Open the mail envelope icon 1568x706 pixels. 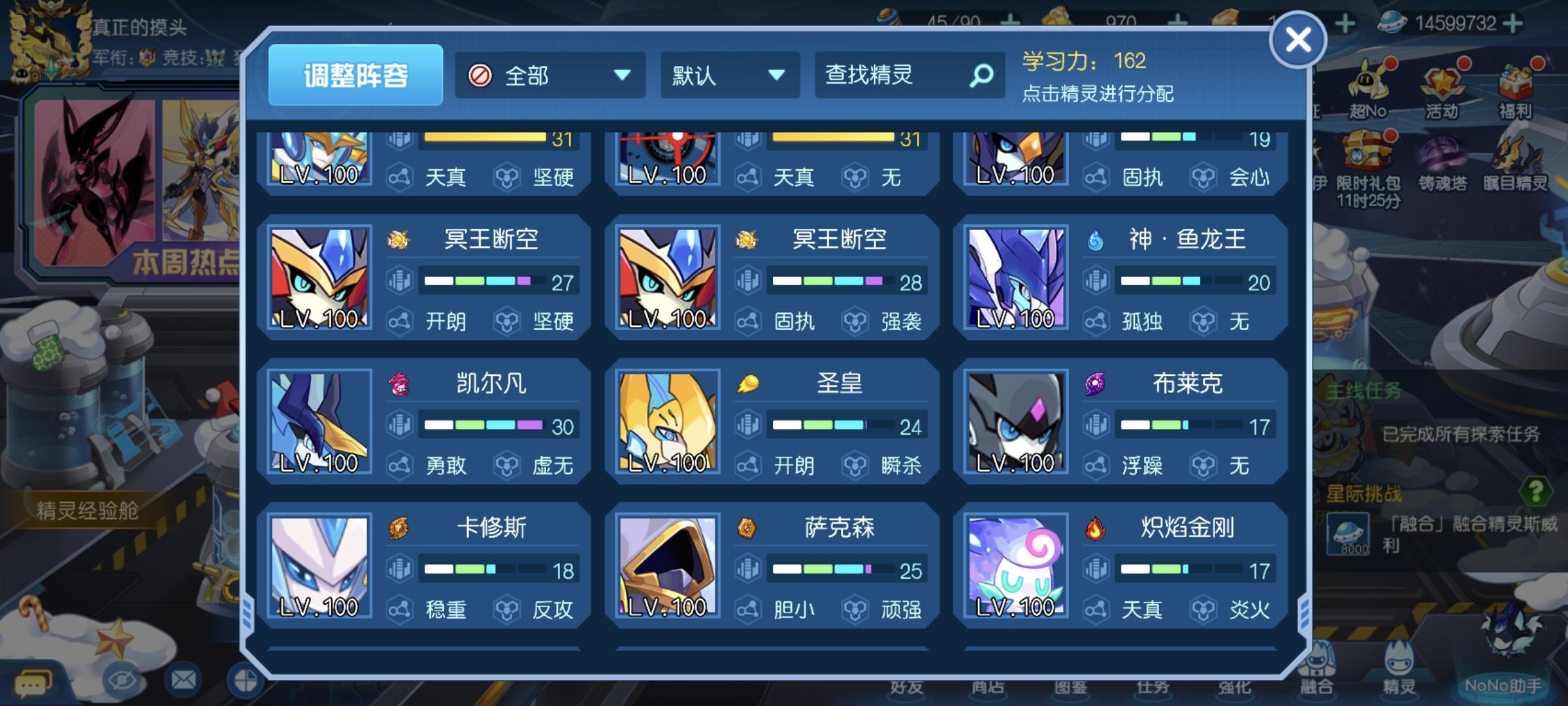[184, 680]
